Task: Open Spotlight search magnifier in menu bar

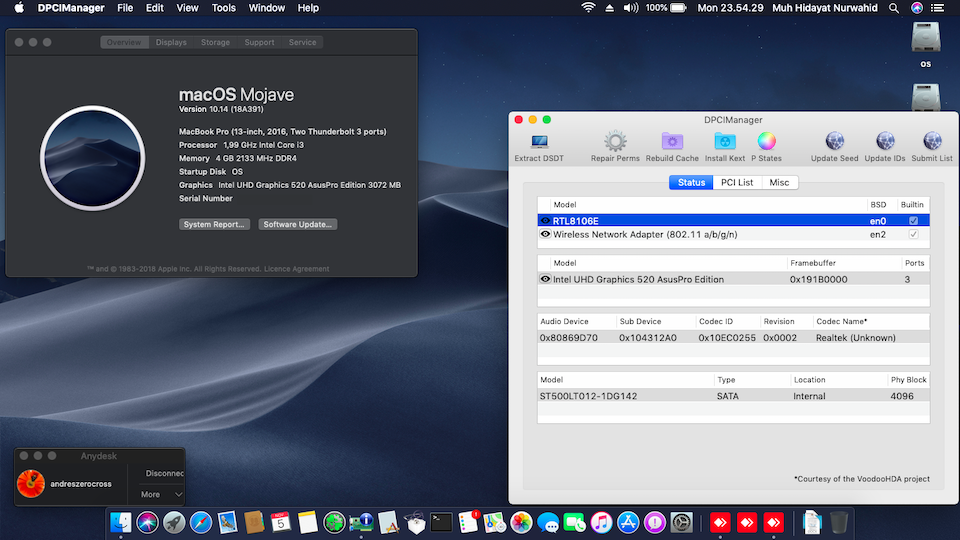Action: coord(894,8)
